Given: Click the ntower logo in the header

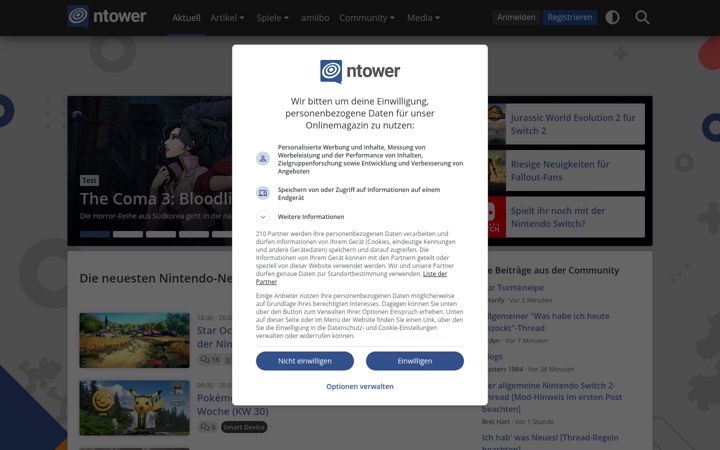Looking at the screenshot, I should point(107,17).
